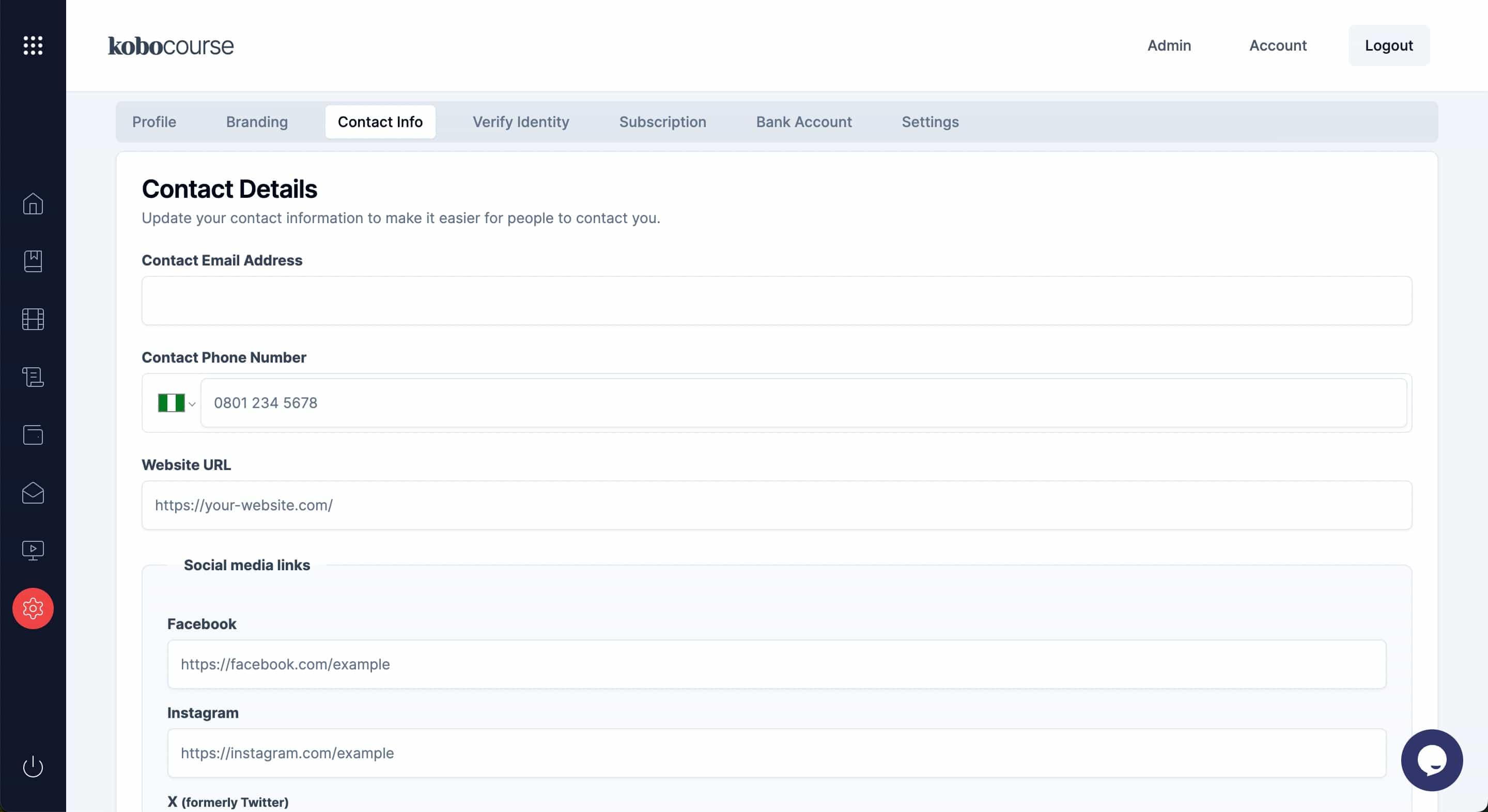Viewport: 1488px width, 812px height.
Task: Click the power/logout icon at sidebar bottom
Action: click(x=33, y=766)
